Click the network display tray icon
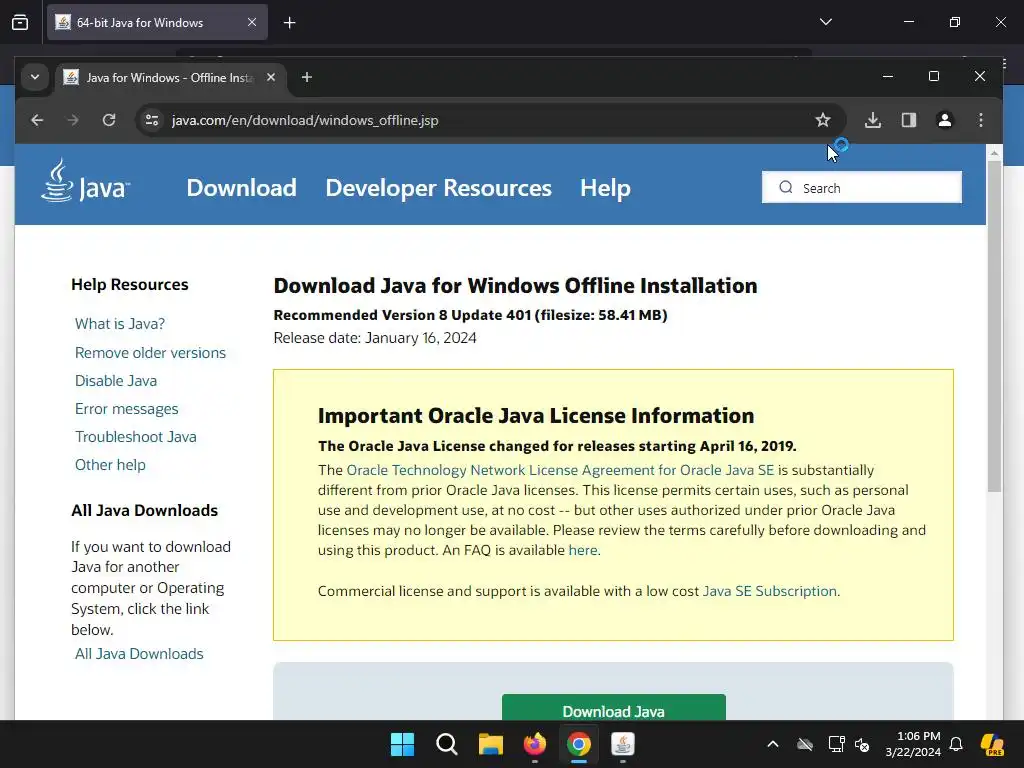 coord(836,744)
